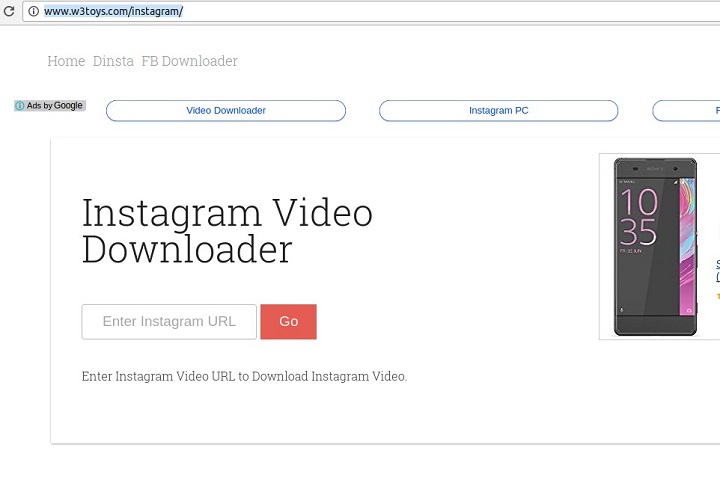The image size is (720, 489).
Task: Open the Sony phone ad image
Action: click(x=655, y=247)
